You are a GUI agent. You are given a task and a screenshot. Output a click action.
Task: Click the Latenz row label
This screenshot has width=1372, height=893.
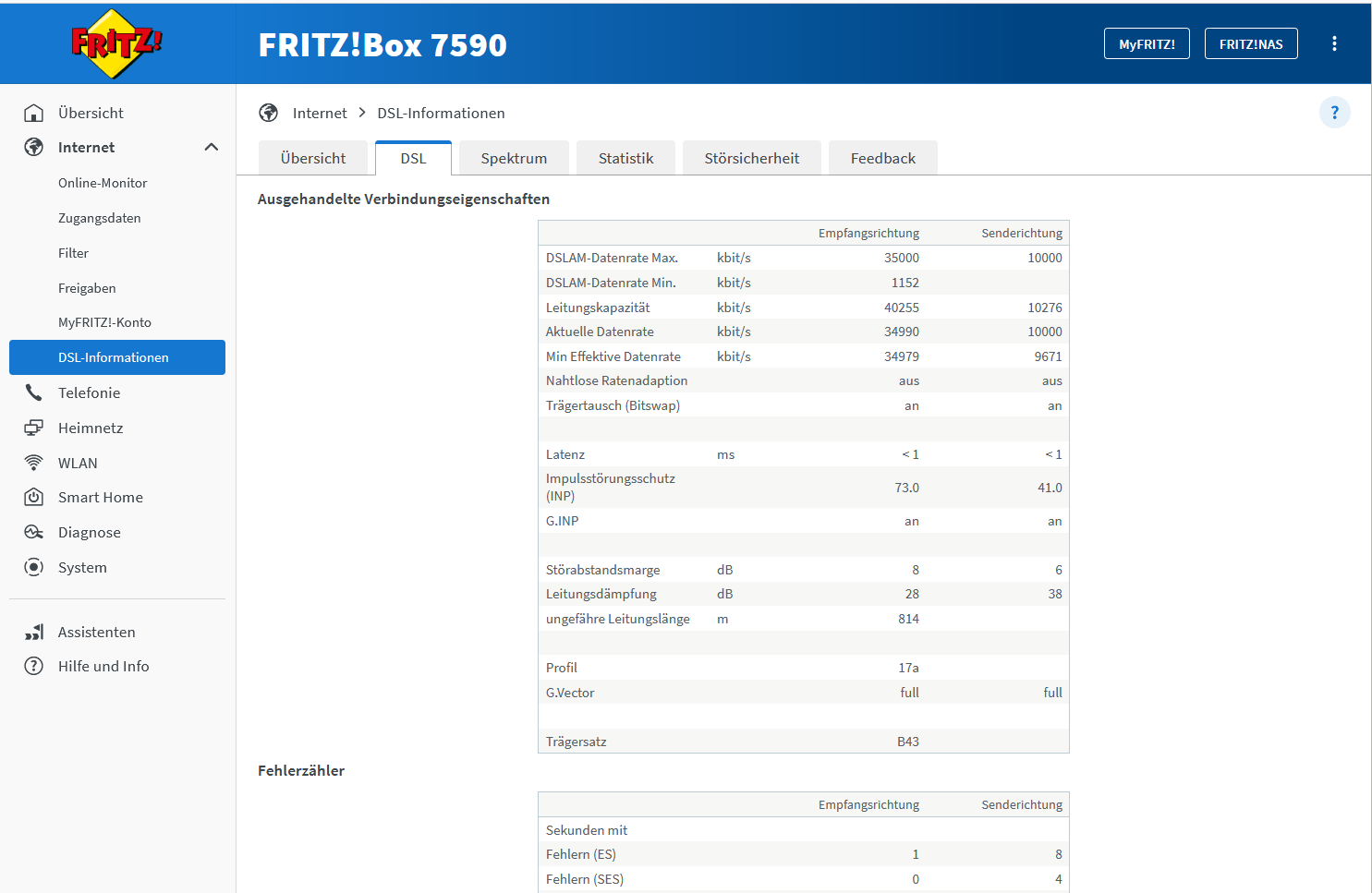tap(565, 454)
